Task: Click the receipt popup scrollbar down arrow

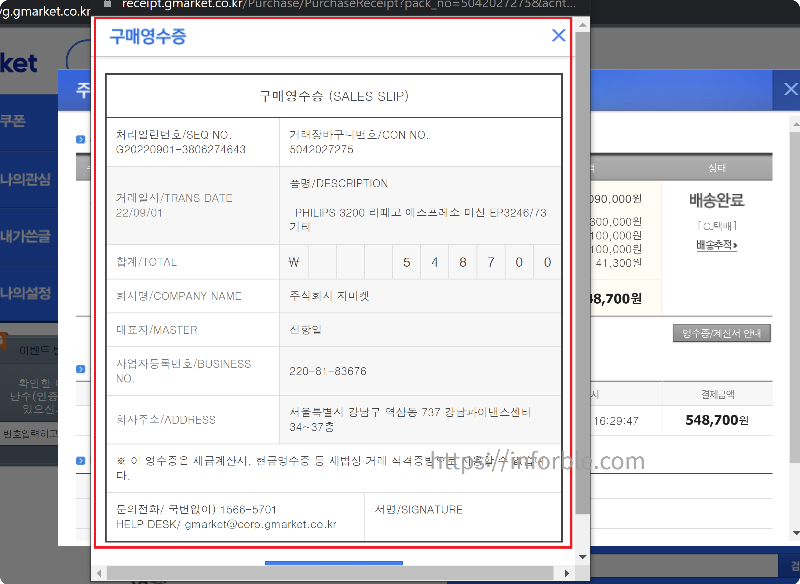Action: [583, 556]
